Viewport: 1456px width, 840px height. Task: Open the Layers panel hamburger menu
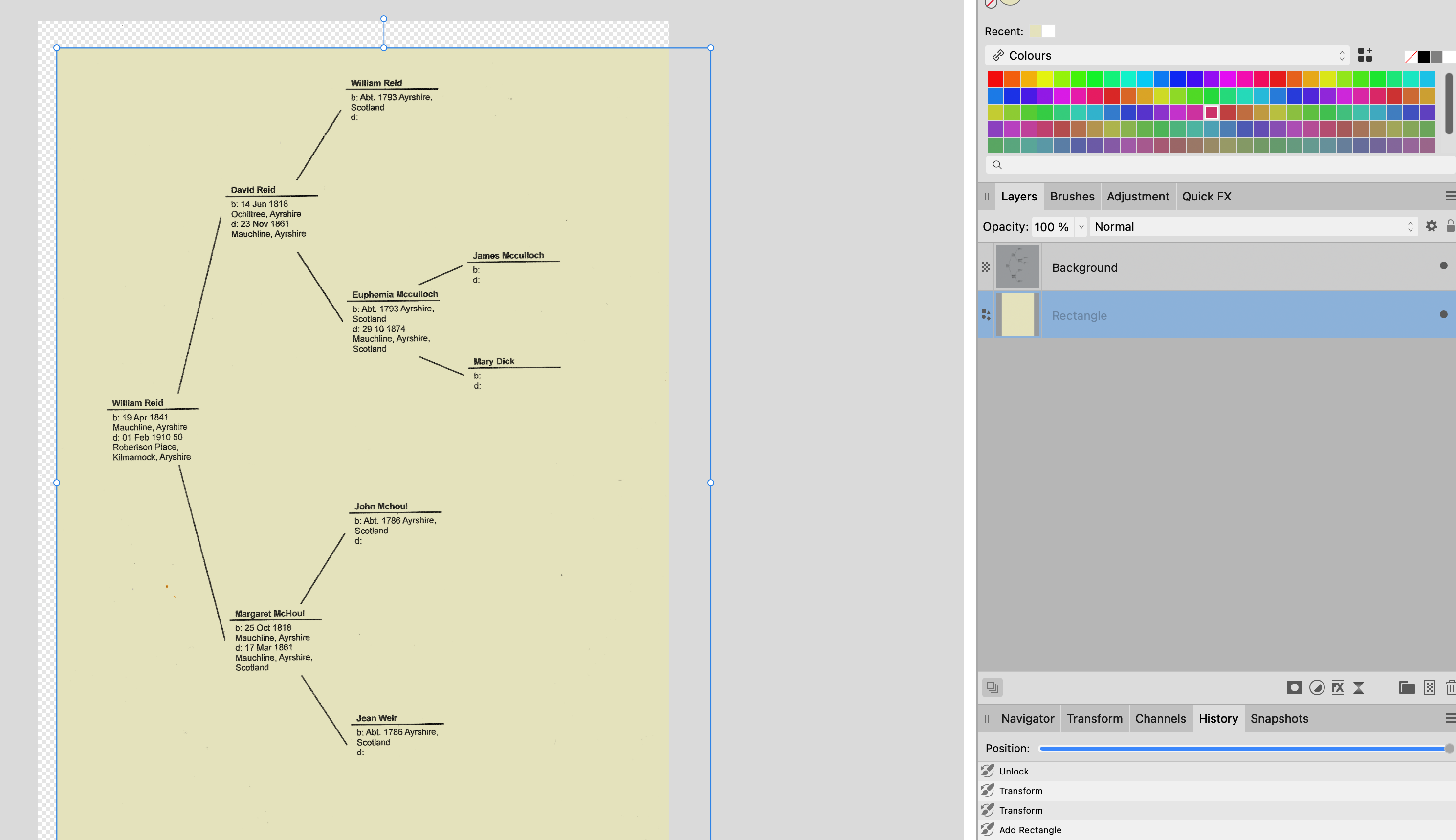coord(1450,196)
